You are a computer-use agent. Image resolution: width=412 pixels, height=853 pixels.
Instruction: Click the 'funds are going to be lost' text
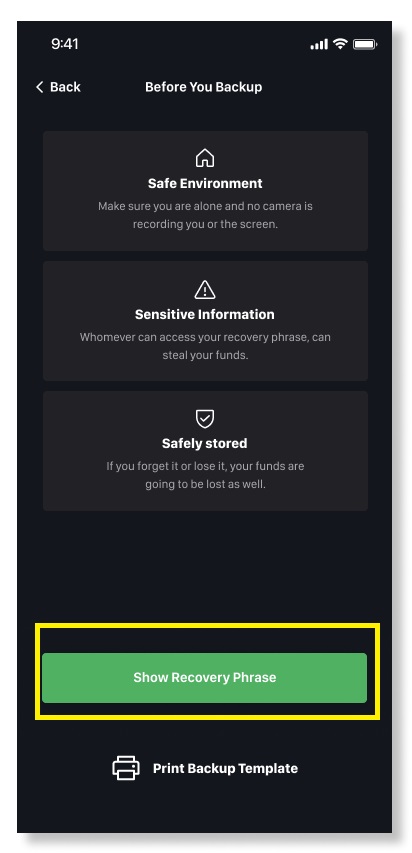pos(205,475)
